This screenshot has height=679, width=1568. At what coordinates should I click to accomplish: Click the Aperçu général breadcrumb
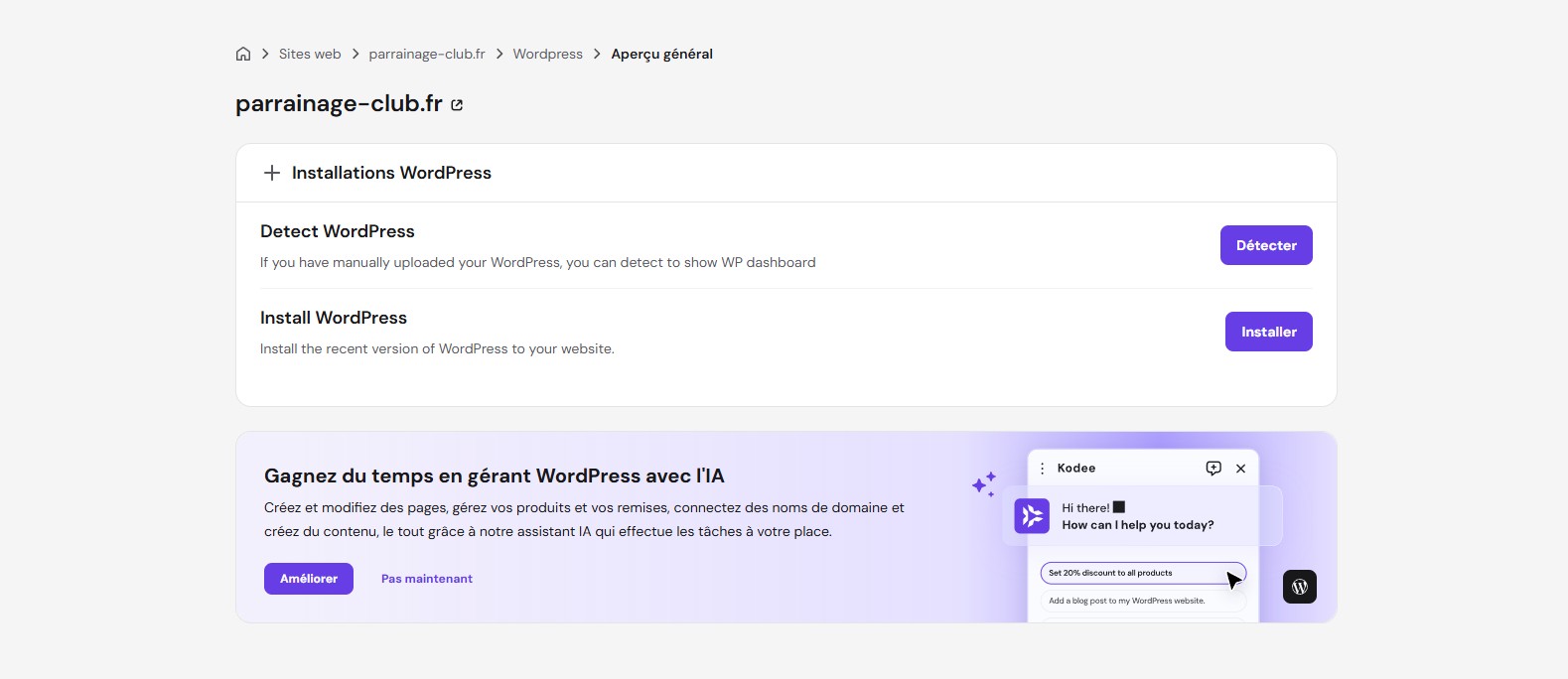(x=662, y=54)
